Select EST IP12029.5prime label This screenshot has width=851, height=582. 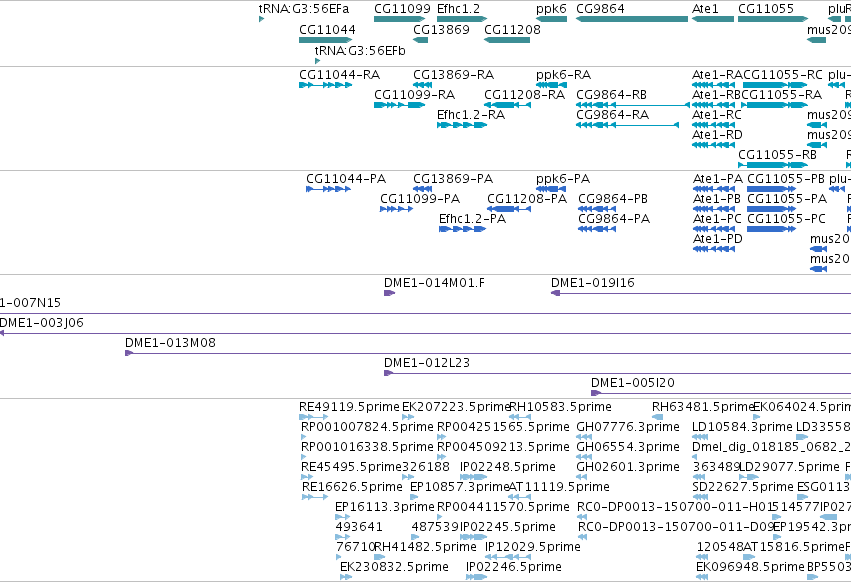coord(532,547)
